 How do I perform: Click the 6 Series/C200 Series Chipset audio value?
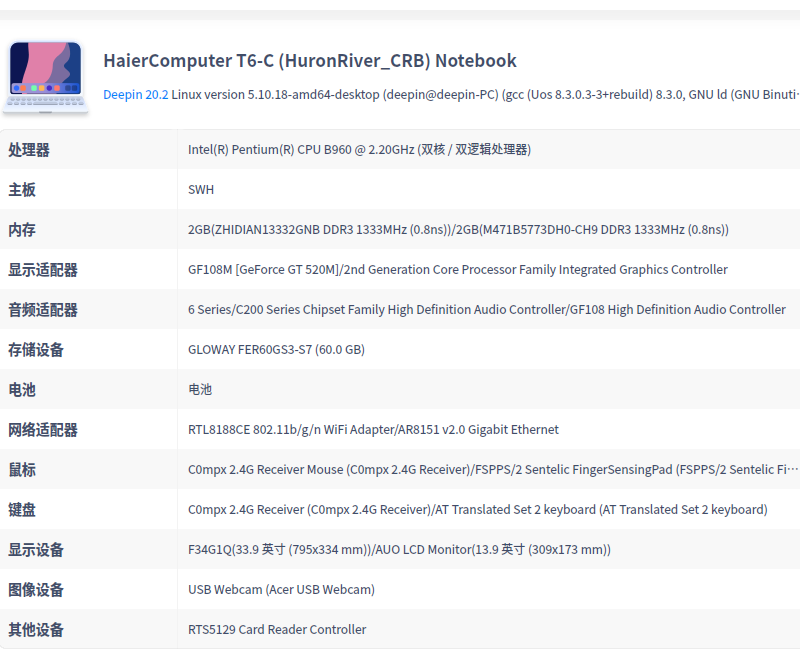pyautogui.click(x=487, y=310)
